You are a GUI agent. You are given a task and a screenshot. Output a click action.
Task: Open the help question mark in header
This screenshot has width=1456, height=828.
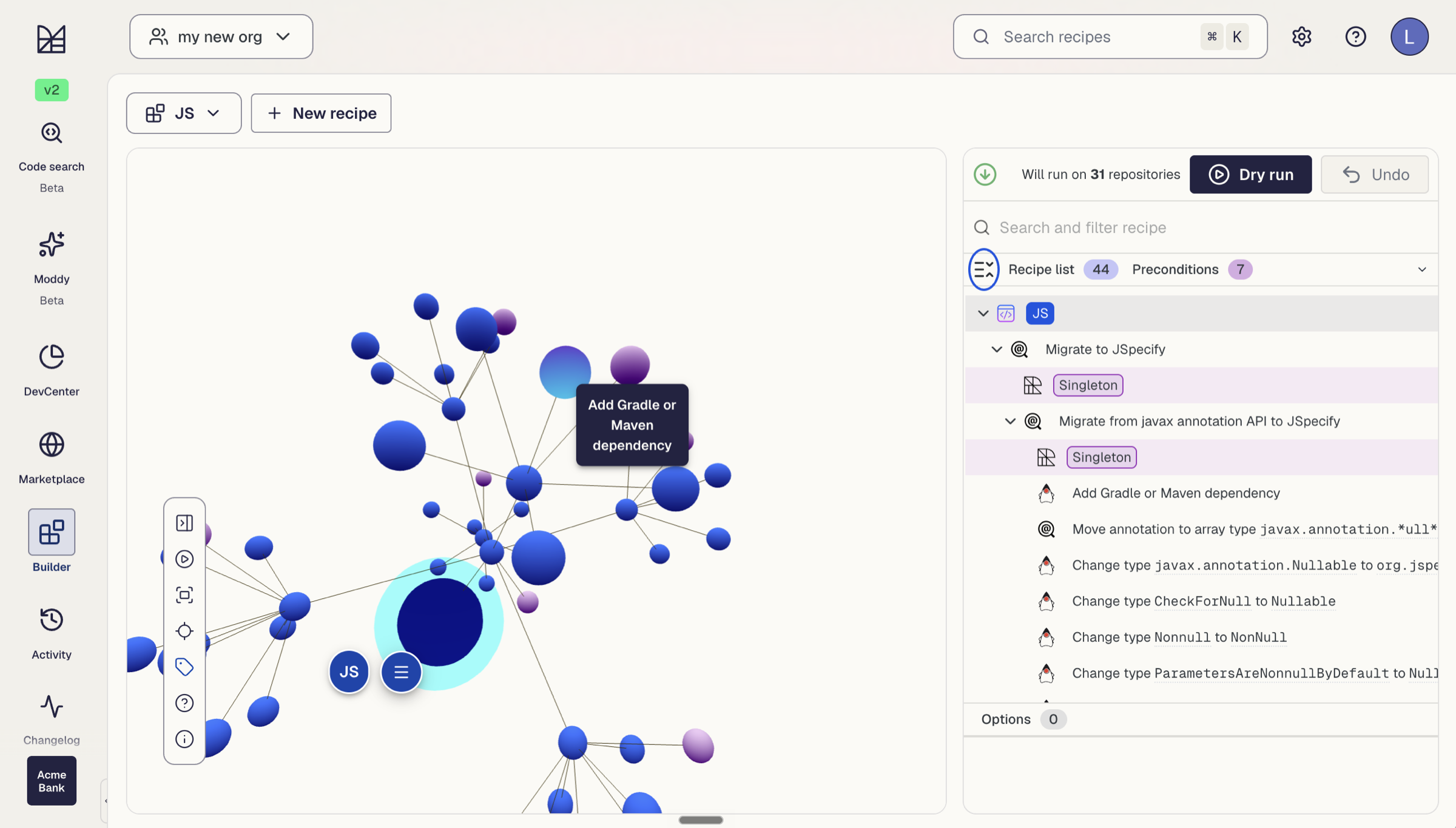(1355, 37)
